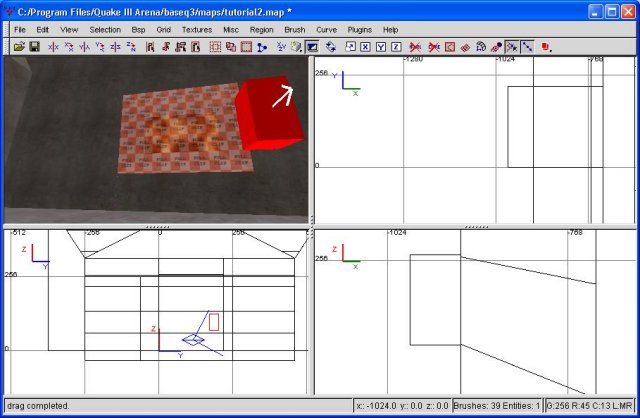Toggle welding of equal patch points
Viewport: 640px width, 418px height.
[512, 47]
